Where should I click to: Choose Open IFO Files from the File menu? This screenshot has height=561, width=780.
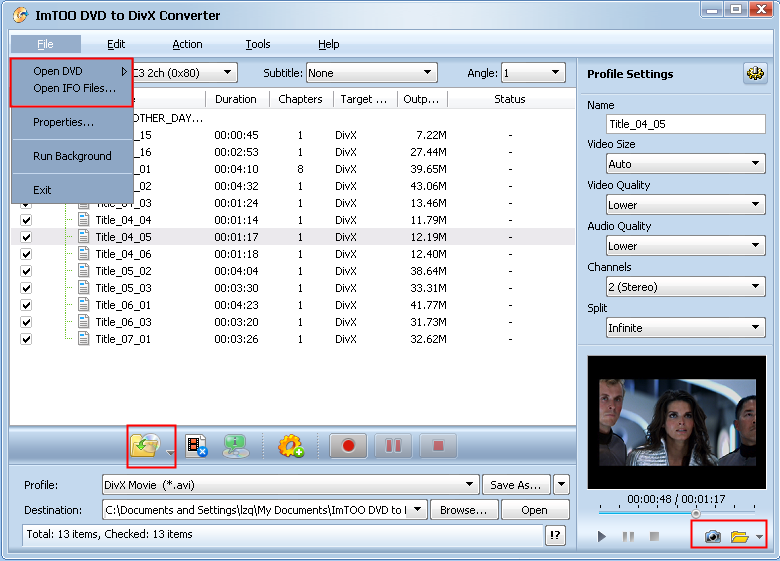point(73,88)
